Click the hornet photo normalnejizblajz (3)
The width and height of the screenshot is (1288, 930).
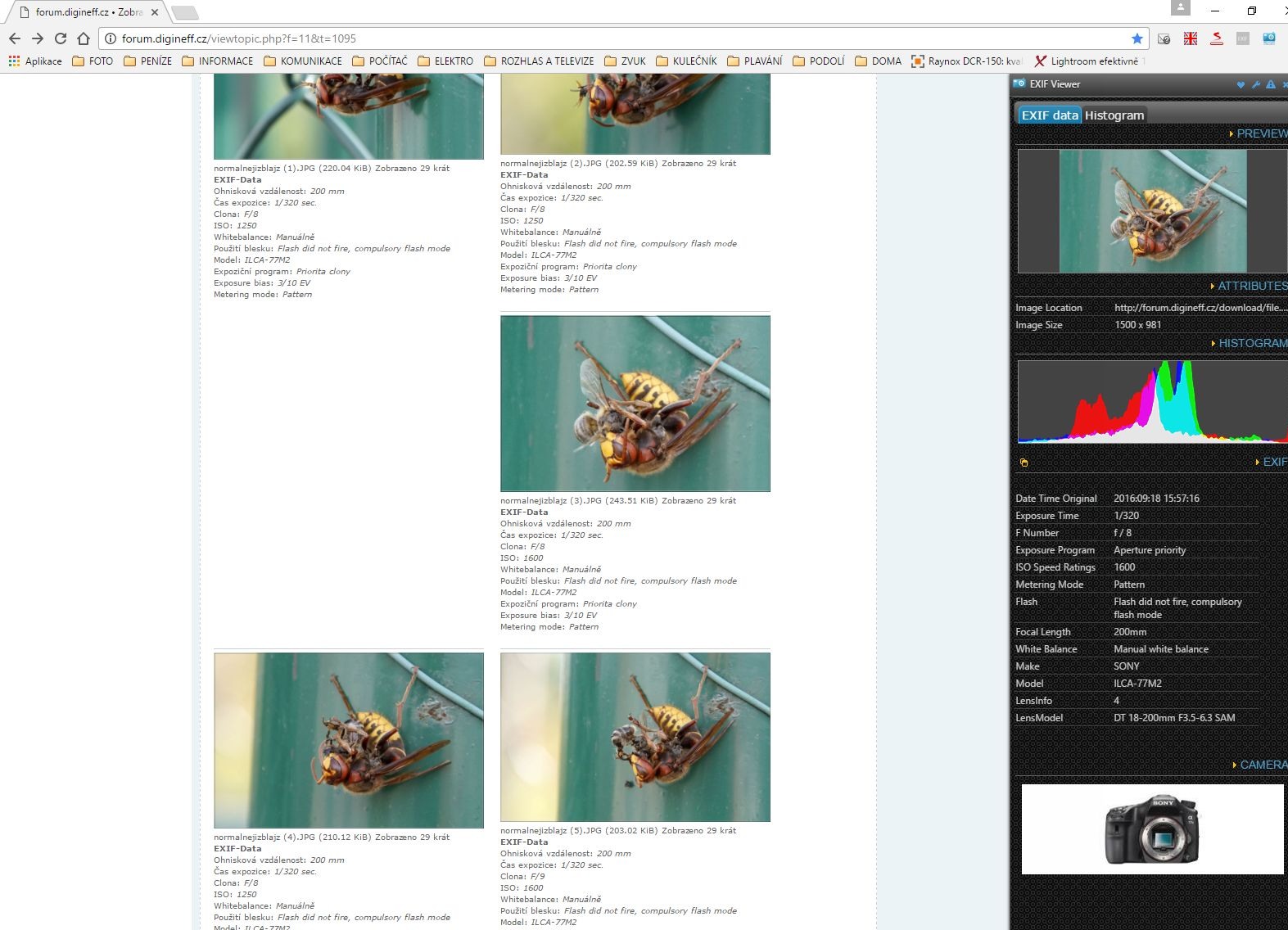pos(635,404)
